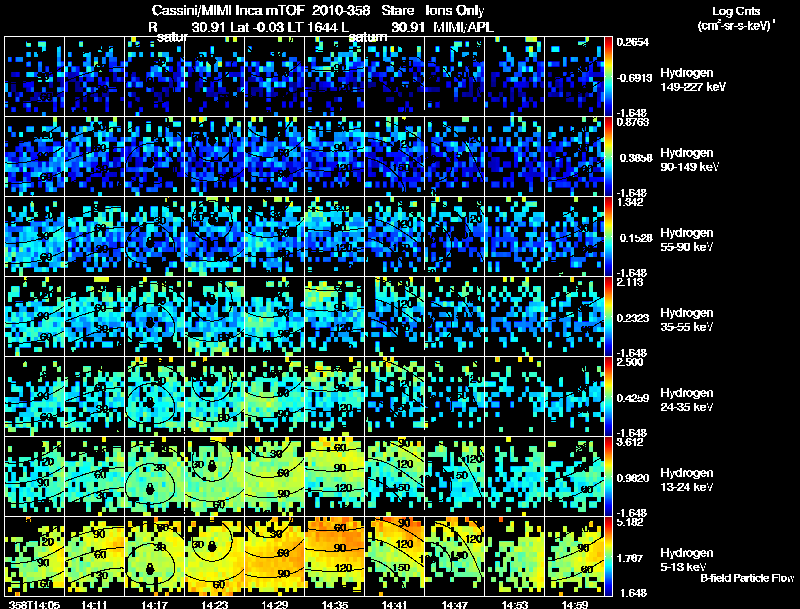
Task: Click the 5.182 color scale maximum
Action: [x=630, y=522]
